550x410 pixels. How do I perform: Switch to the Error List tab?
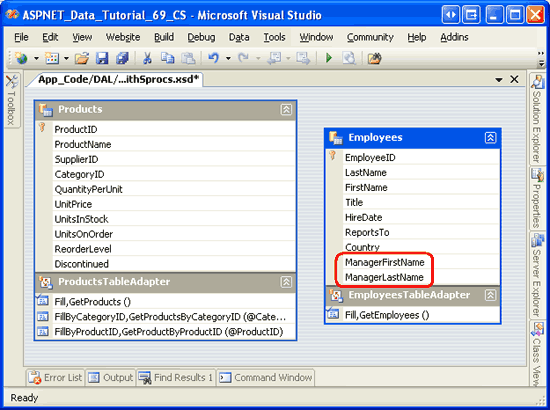tap(55, 378)
